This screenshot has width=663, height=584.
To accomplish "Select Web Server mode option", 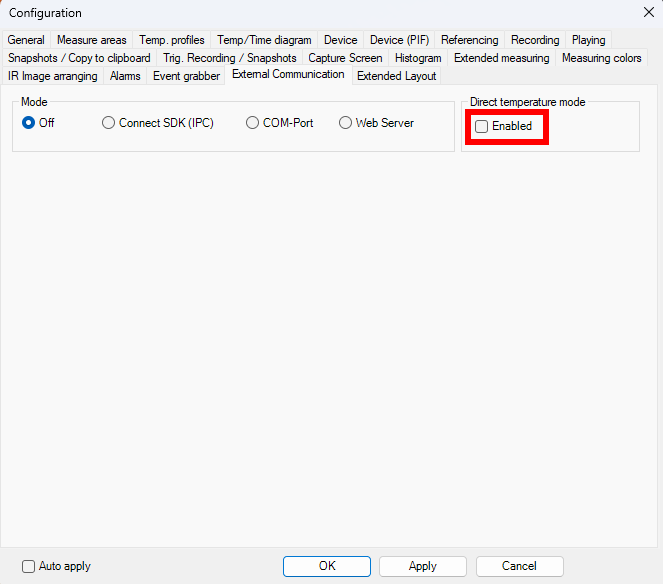I will point(346,123).
